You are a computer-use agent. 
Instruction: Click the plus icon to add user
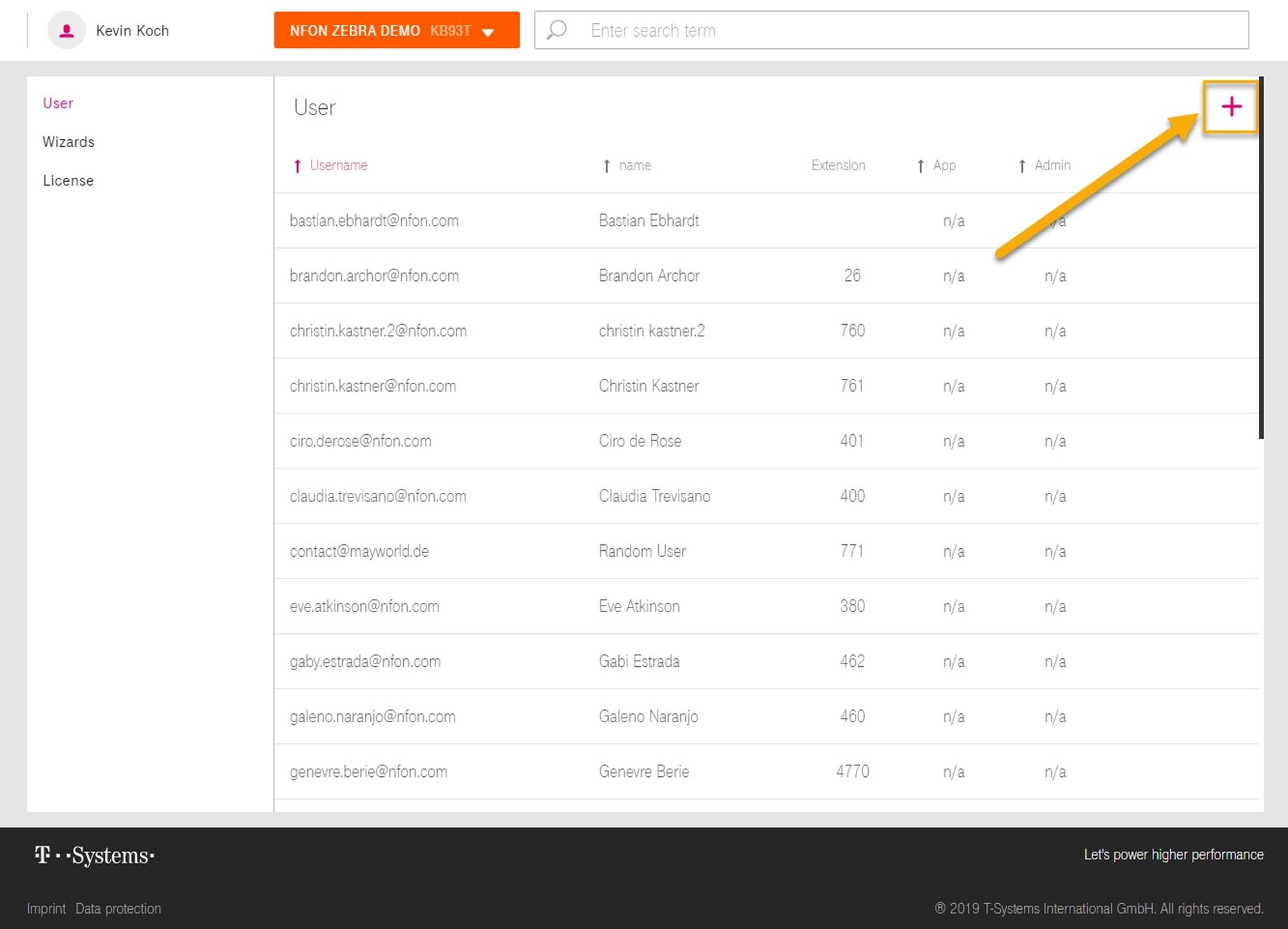[x=1231, y=106]
